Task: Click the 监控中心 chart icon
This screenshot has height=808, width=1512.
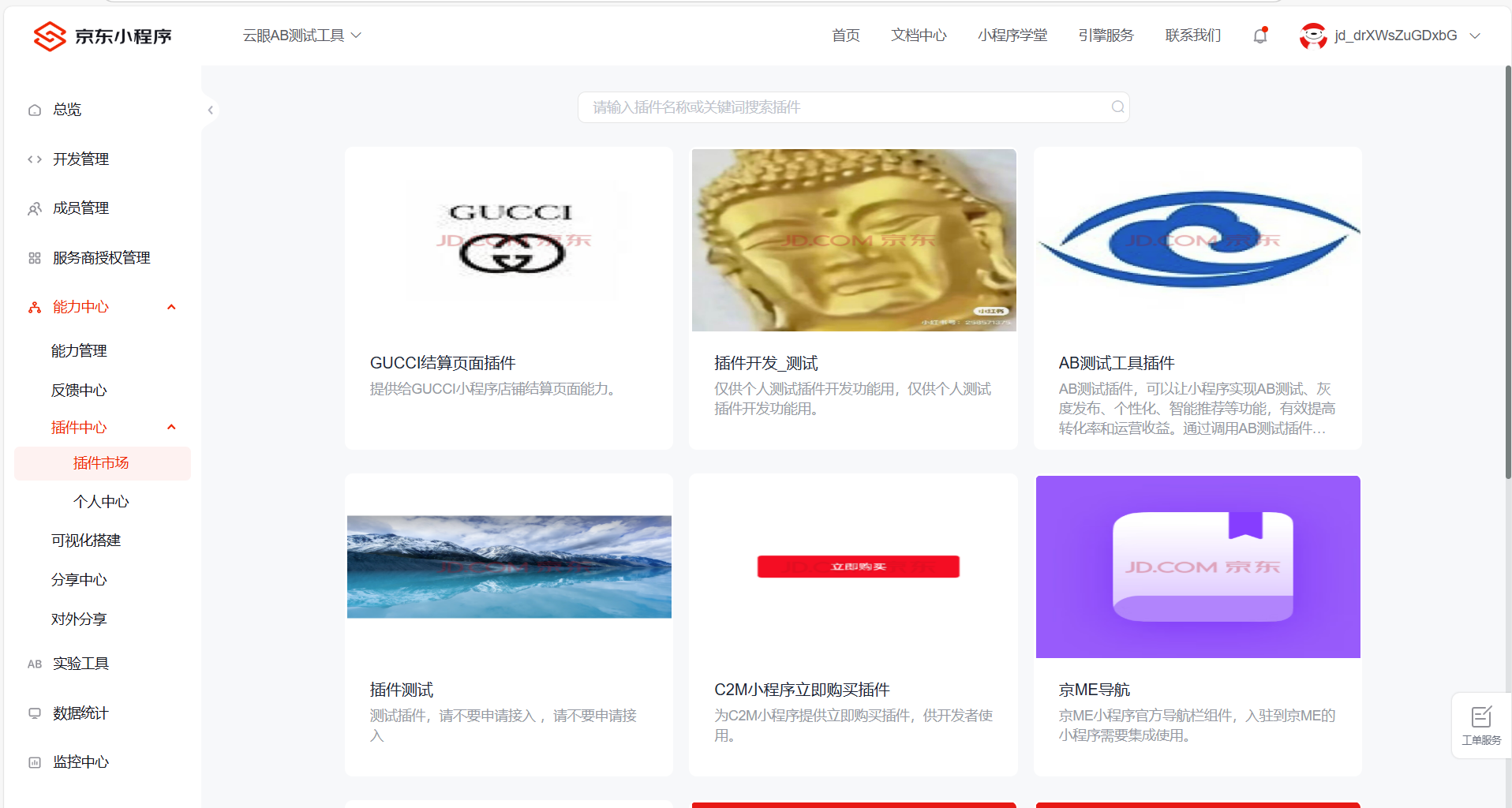Action: pyautogui.click(x=35, y=762)
